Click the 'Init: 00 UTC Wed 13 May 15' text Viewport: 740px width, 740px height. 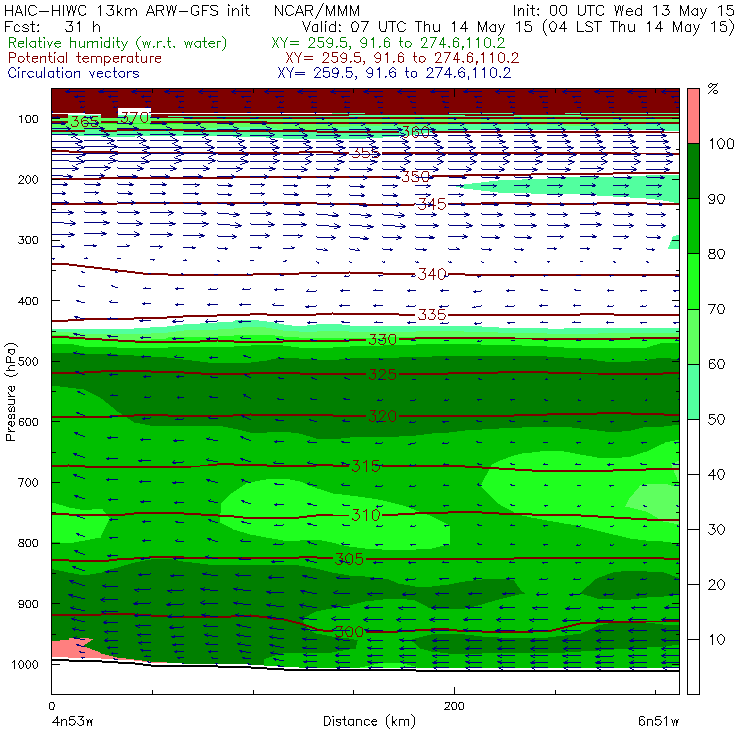623,10
